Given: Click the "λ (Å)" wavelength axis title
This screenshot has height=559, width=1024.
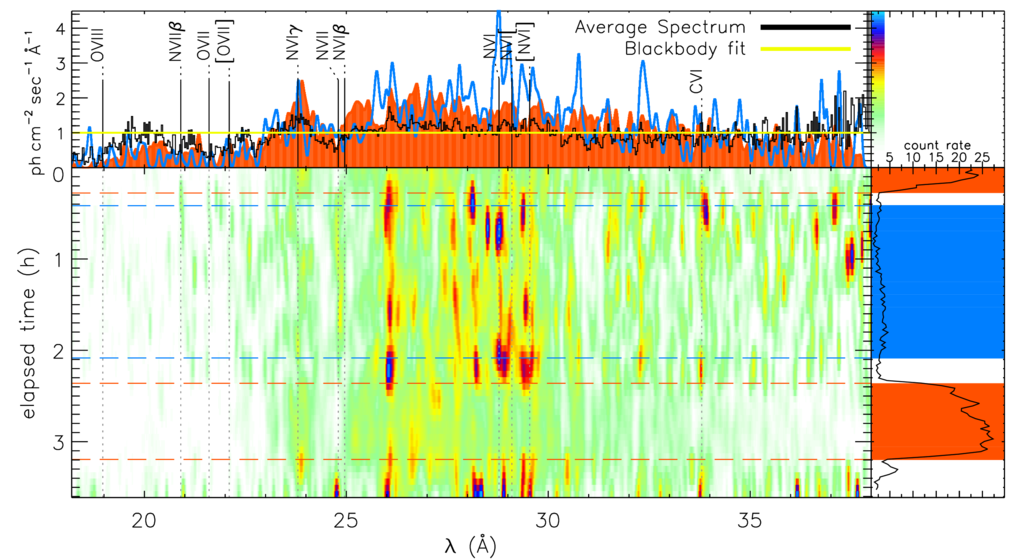Looking at the screenshot, I should click(470, 545).
